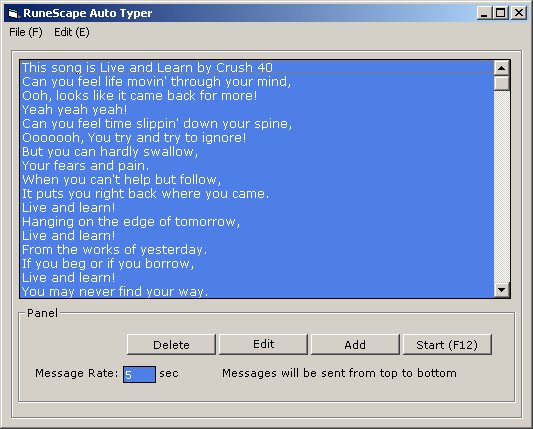Click the Start (F12) button
This screenshot has width=533, height=429.
pyautogui.click(x=447, y=345)
